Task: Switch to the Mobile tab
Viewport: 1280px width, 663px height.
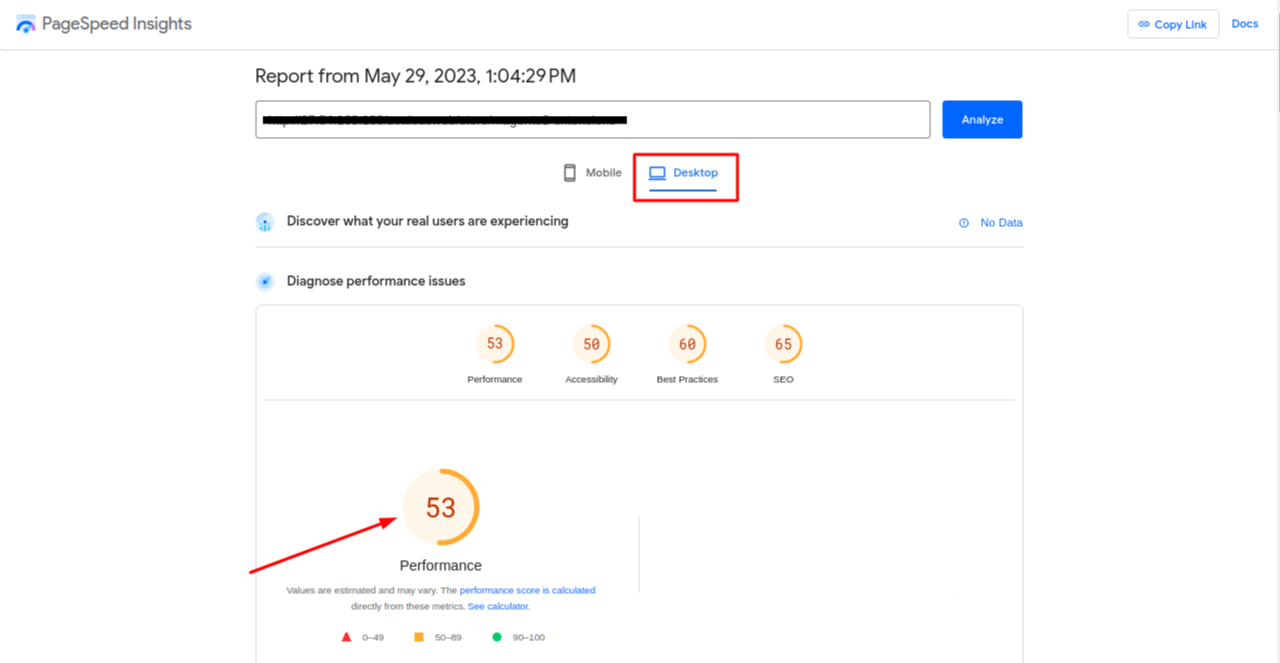Action: 592,173
